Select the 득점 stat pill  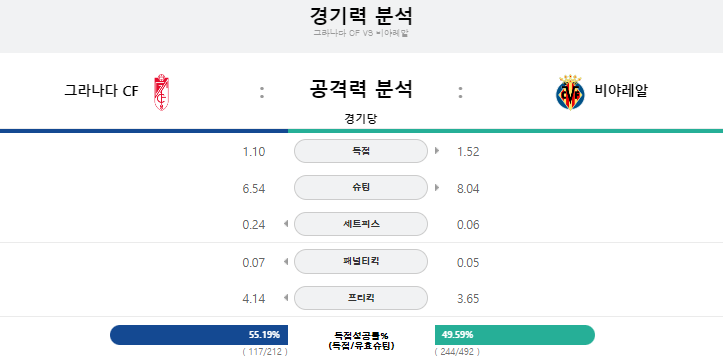tap(361, 151)
